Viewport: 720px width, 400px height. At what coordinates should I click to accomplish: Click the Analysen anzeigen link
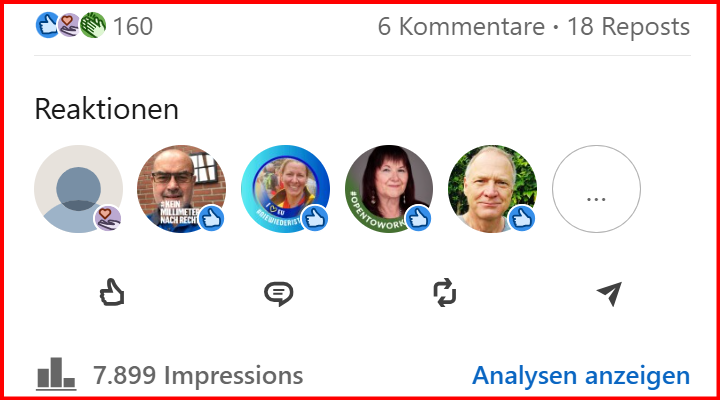tap(581, 375)
